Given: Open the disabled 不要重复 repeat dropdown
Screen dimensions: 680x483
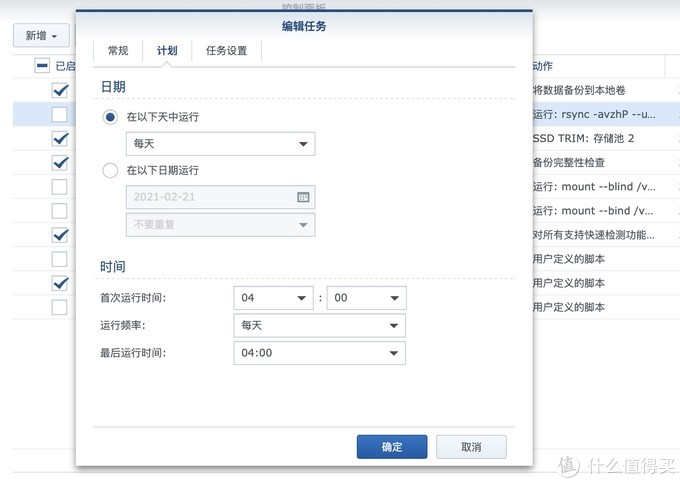Looking at the screenshot, I should pos(220,225).
